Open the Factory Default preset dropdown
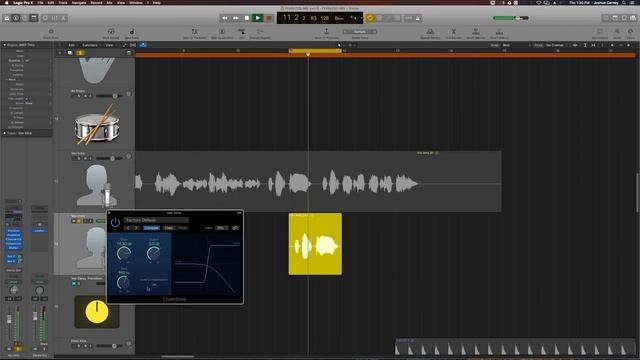 point(156,220)
